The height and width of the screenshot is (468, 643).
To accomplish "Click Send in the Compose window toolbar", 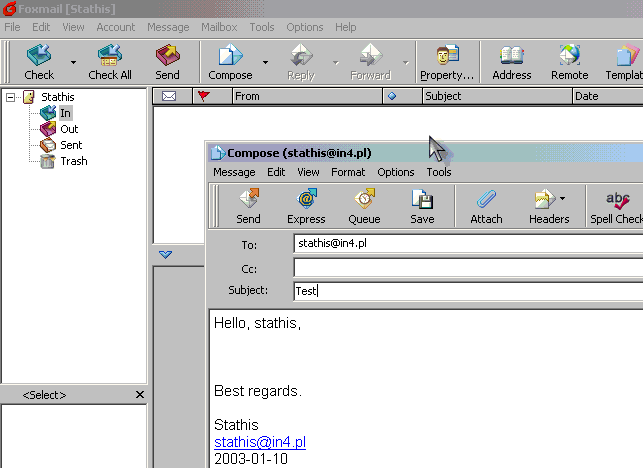I will (248, 206).
